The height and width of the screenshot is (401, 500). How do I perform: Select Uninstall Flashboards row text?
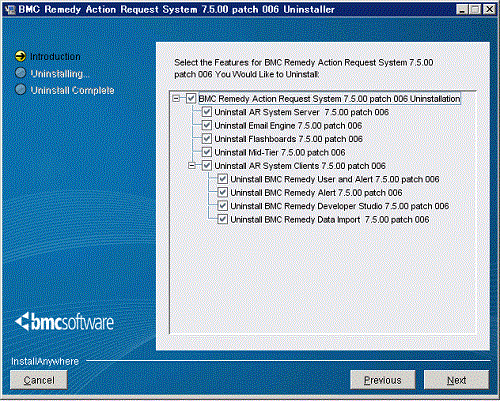point(288,139)
